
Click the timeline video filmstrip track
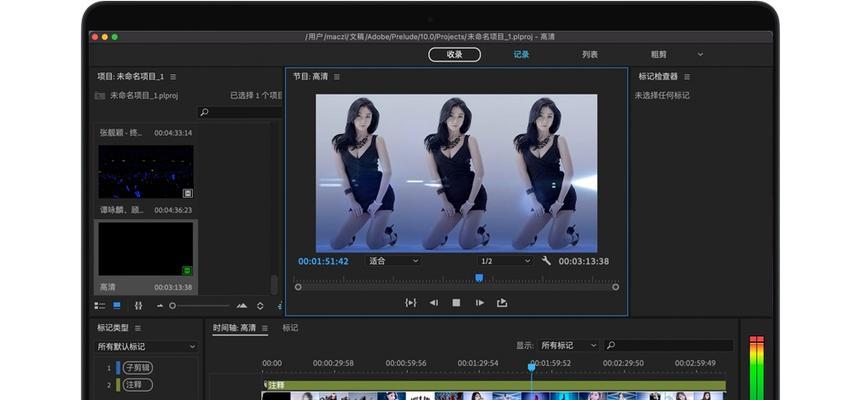(x=494, y=396)
